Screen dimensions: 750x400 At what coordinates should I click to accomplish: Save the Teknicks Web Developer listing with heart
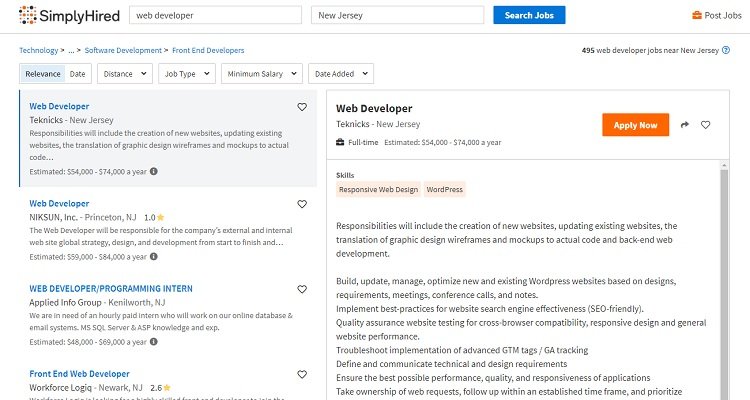pos(302,107)
